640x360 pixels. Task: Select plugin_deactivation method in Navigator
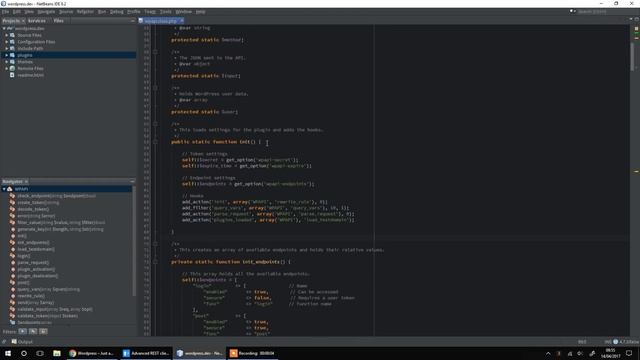(x=38, y=276)
